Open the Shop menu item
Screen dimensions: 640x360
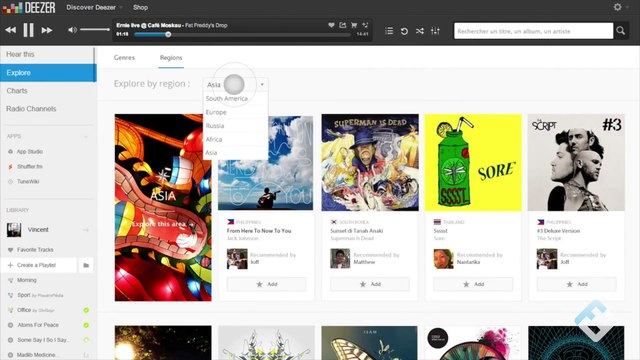[x=140, y=7]
